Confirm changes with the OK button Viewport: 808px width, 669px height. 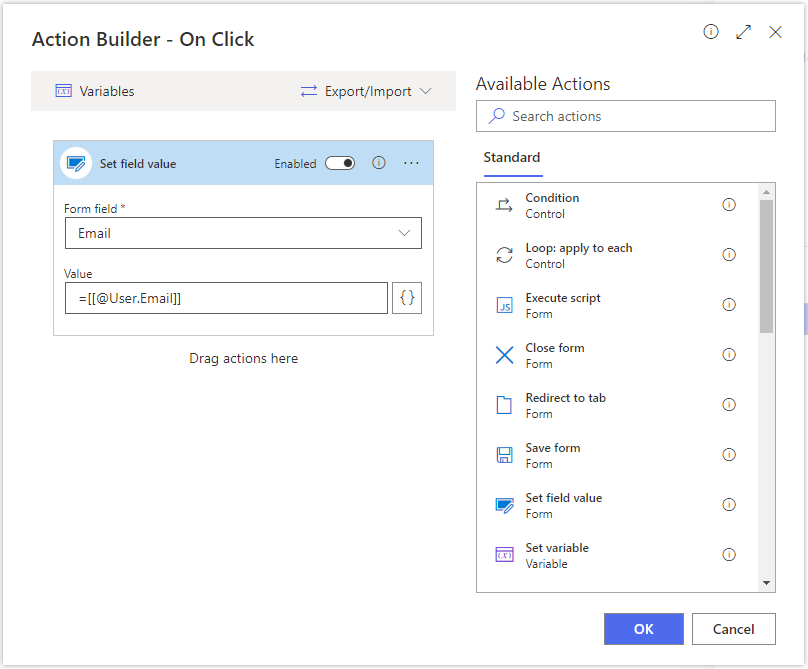point(643,628)
